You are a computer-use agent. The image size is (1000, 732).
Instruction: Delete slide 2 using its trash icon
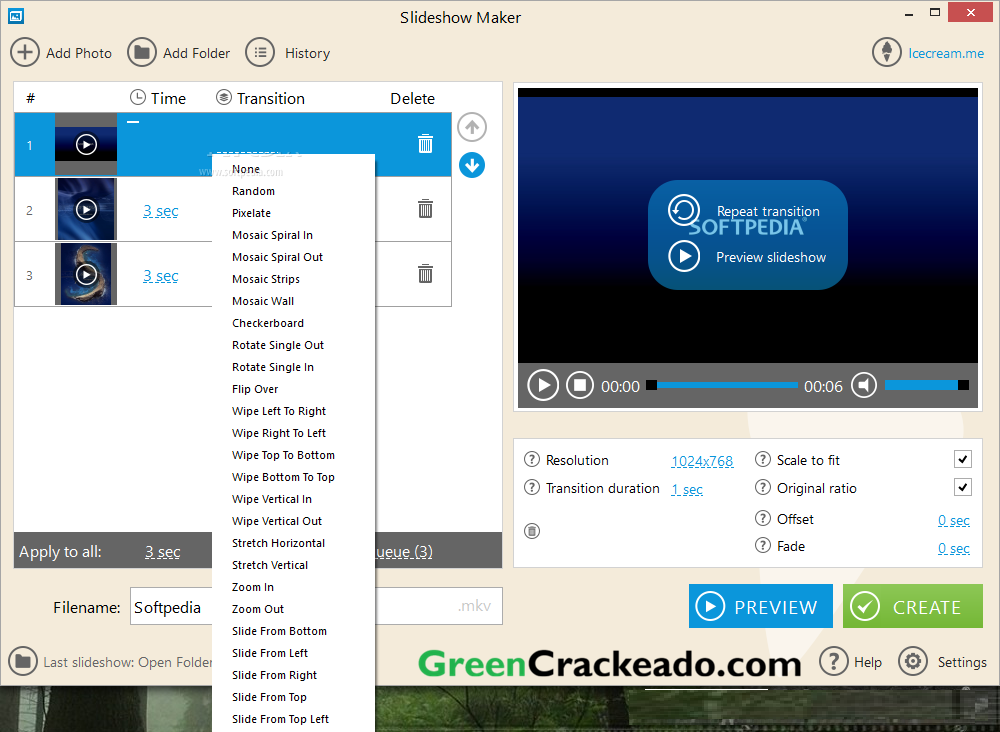425,208
